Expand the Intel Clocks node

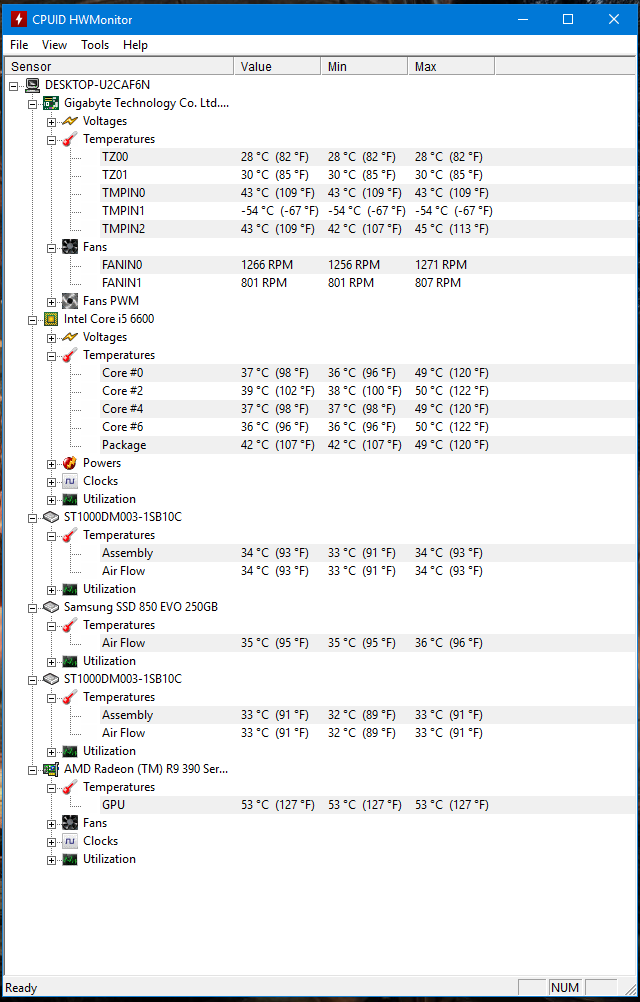52,481
